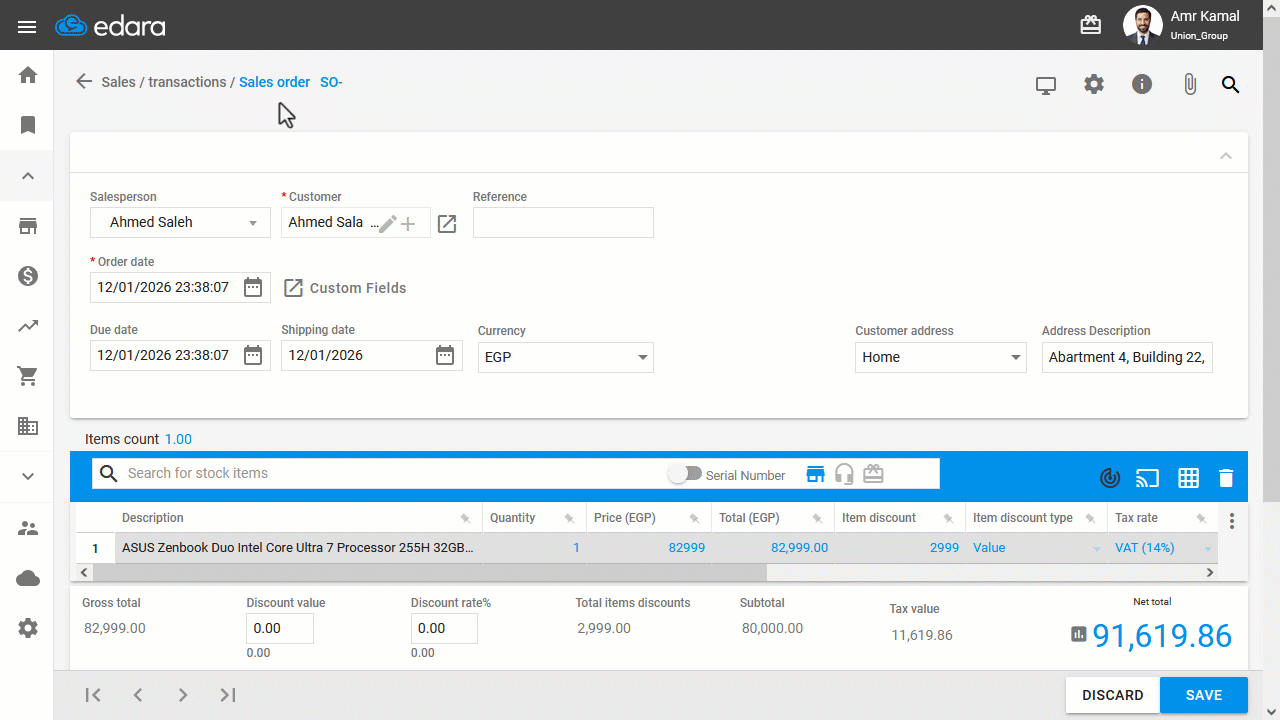Open the building sidebar icon
The image size is (1280, 720).
tap(28, 426)
